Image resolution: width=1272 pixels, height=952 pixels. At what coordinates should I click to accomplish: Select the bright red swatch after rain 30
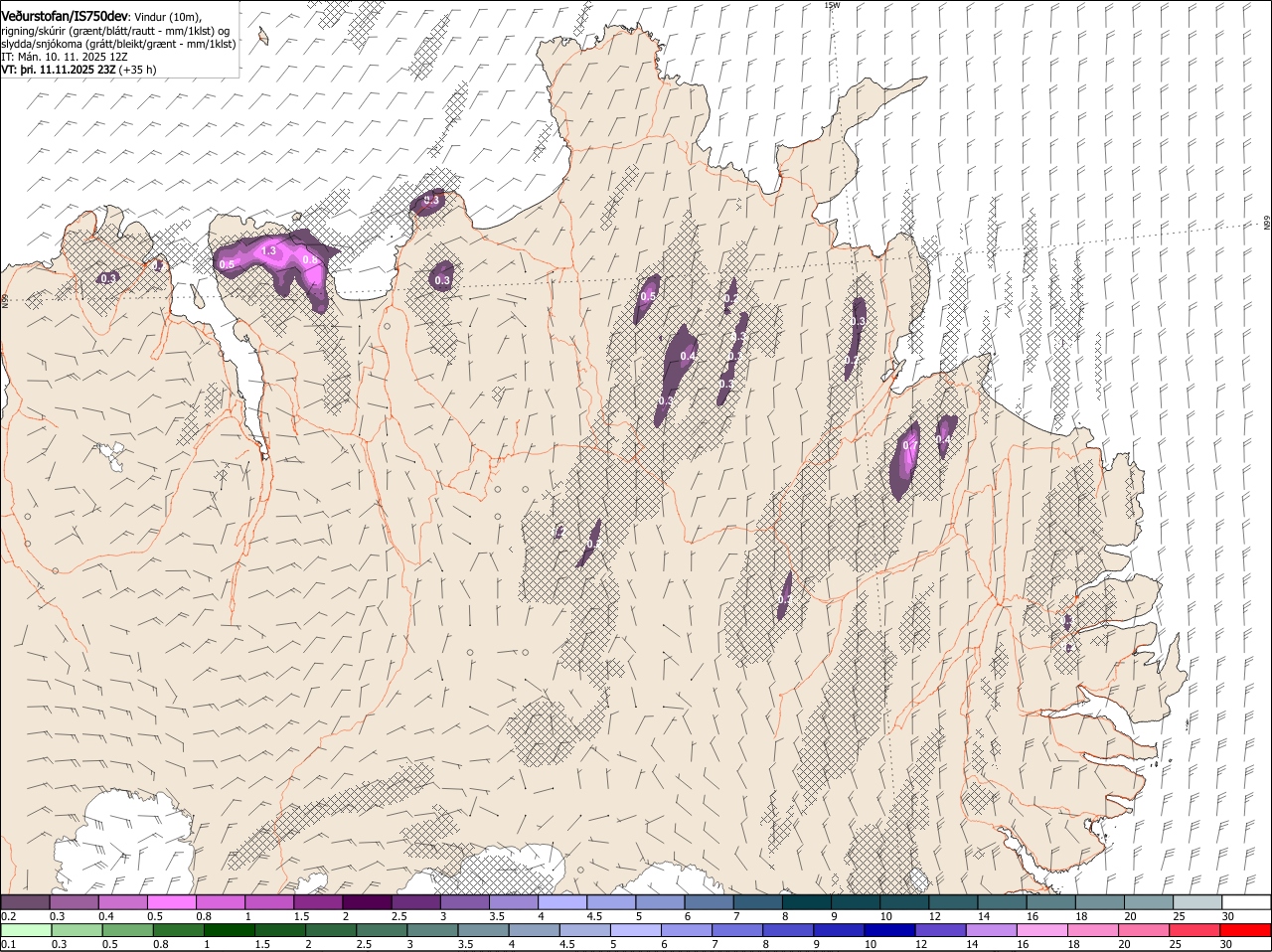coord(1247,930)
